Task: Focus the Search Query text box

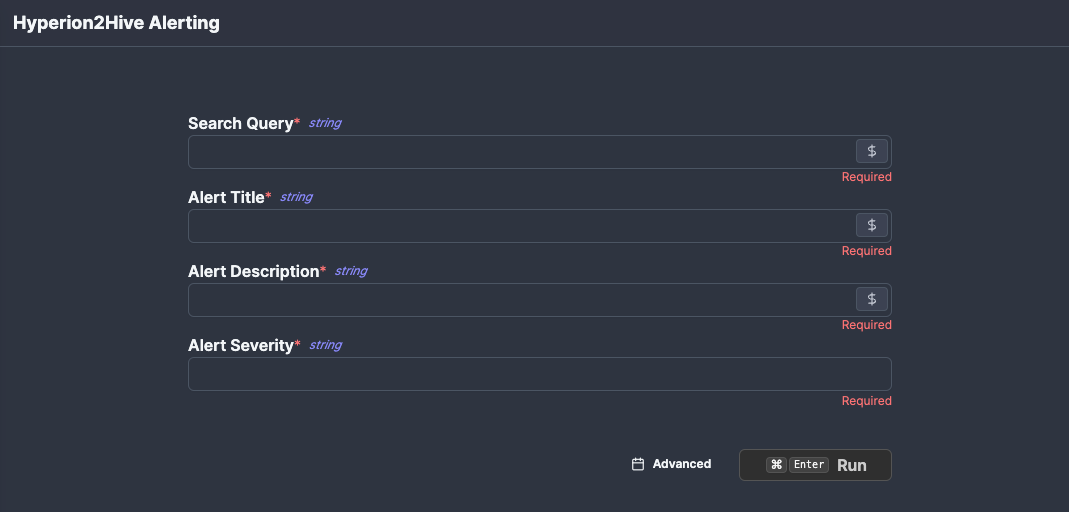Action: tap(520, 152)
